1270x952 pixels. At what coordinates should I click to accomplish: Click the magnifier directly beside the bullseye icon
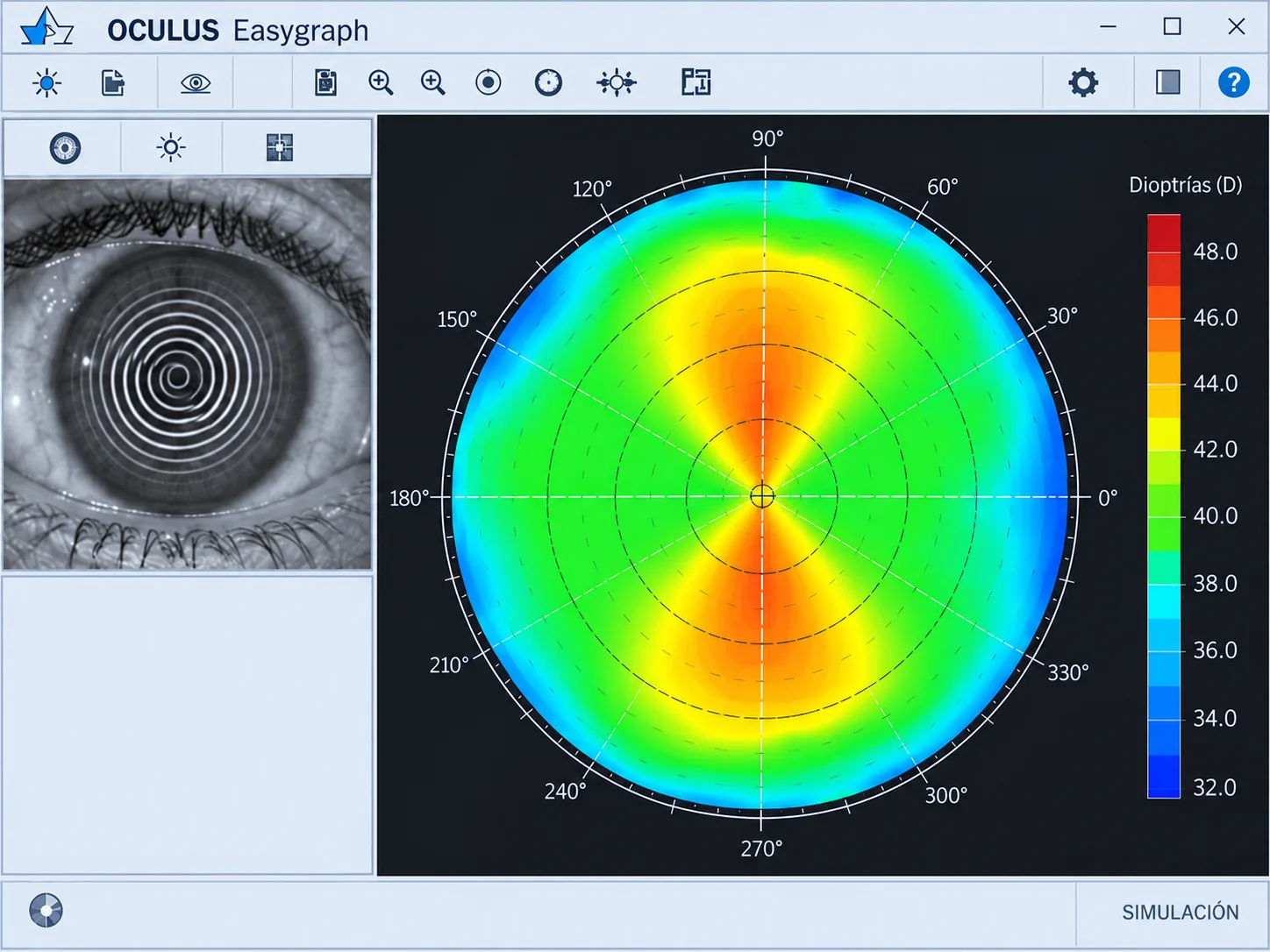coord(433,82)
